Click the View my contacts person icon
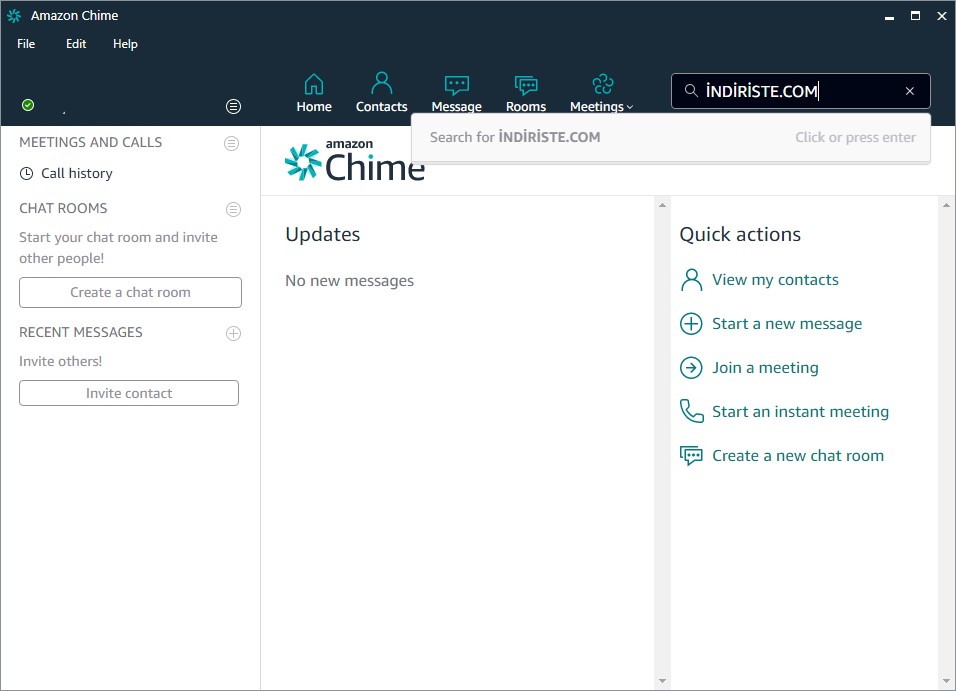 click(x=691, y=280)
